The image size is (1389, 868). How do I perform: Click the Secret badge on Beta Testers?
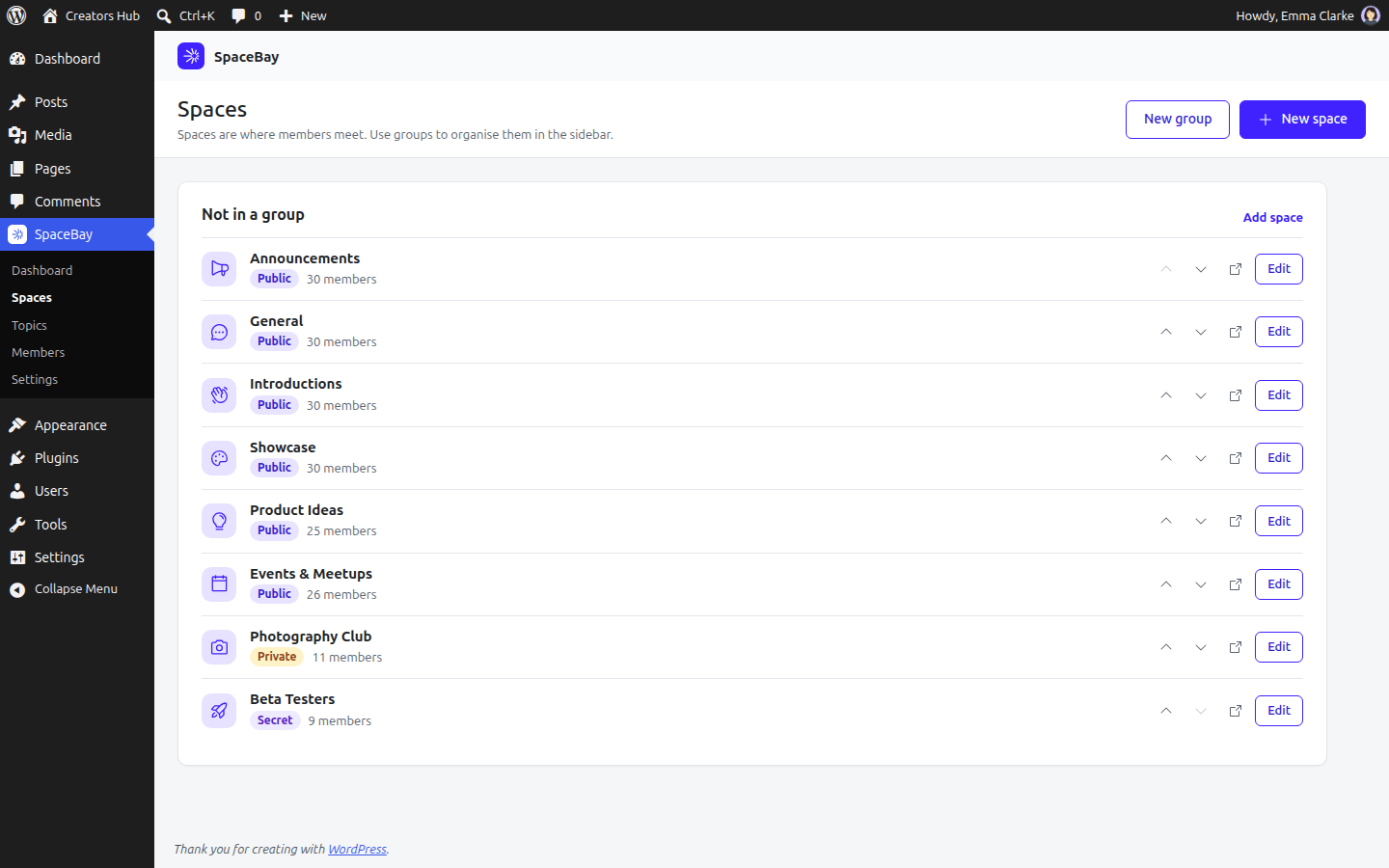coord(275,720)
